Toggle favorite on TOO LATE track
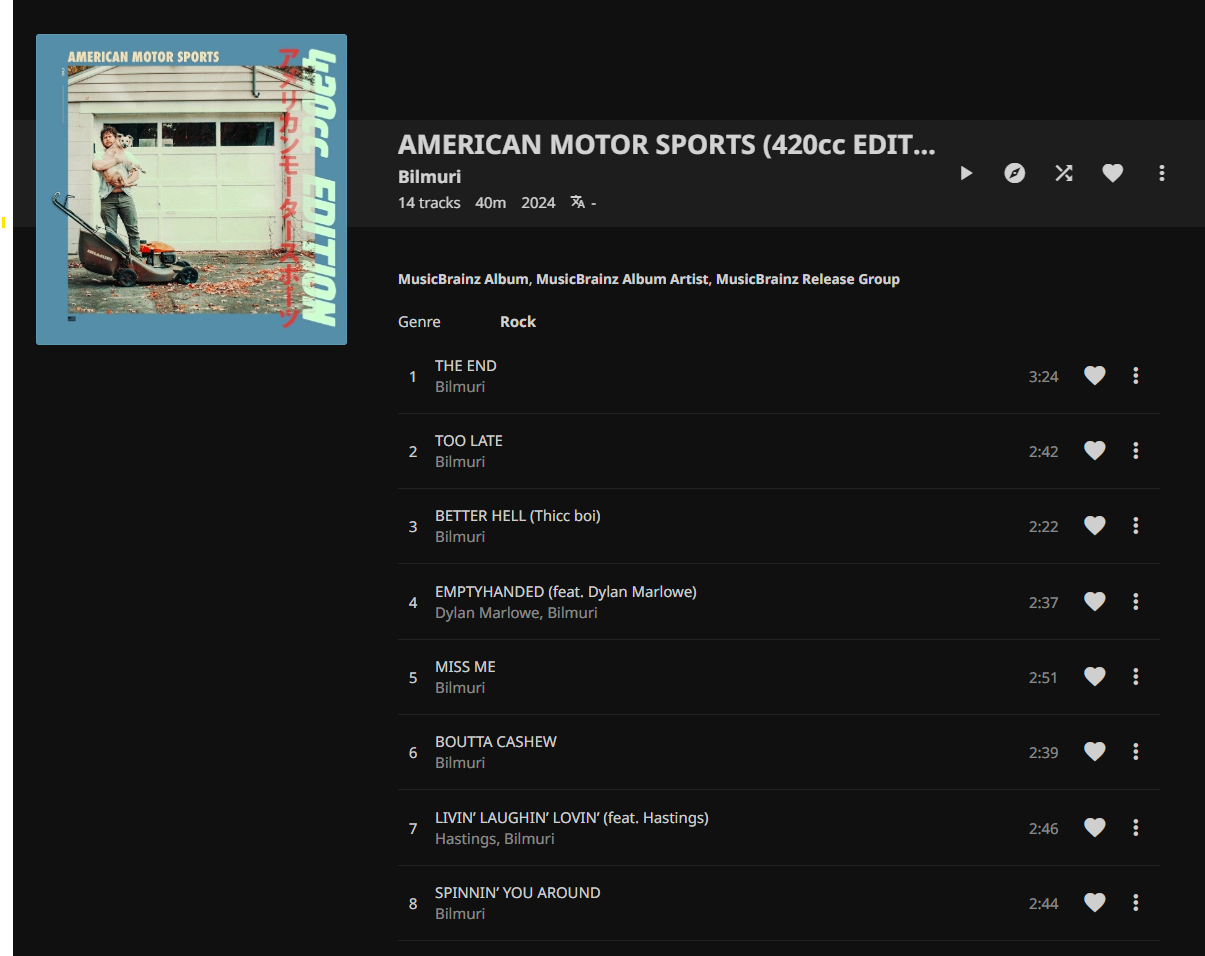Image resolution: width=1205 pixels, height=956 pixels. [x=1095, y=451]
